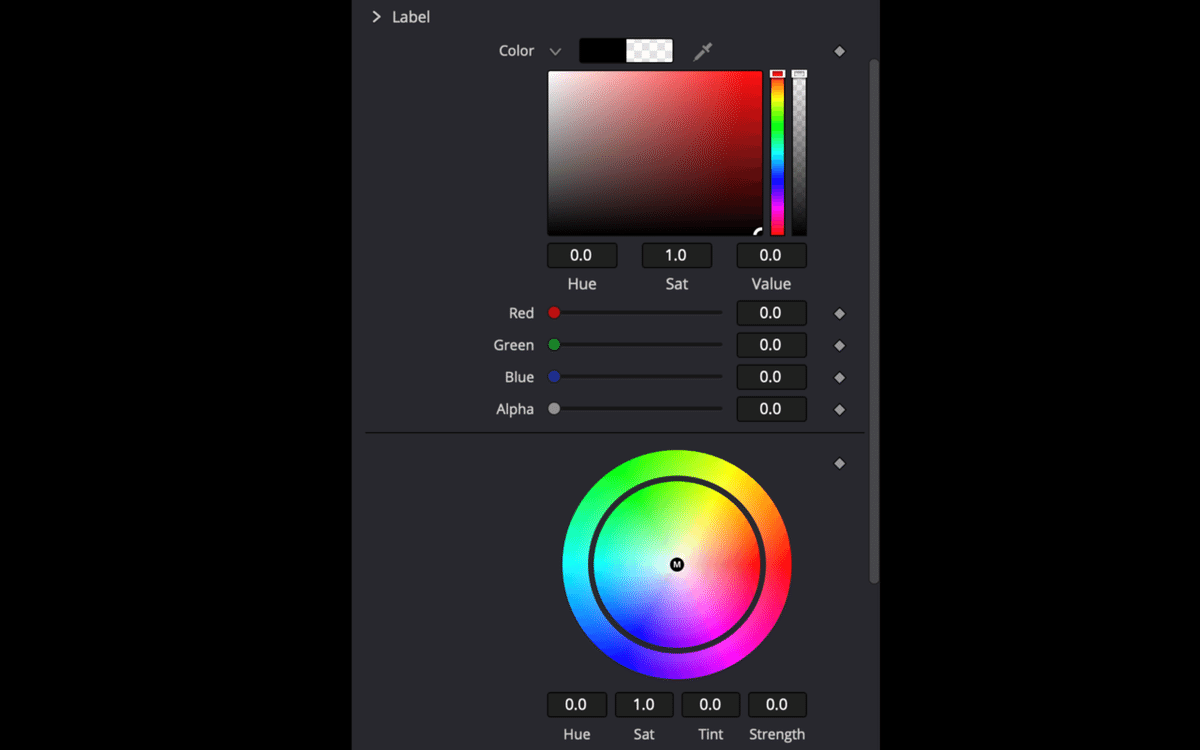Click the Green slider handle
Image resolution: width=1200 pixels, height=750 pixels.
(554, 345)
